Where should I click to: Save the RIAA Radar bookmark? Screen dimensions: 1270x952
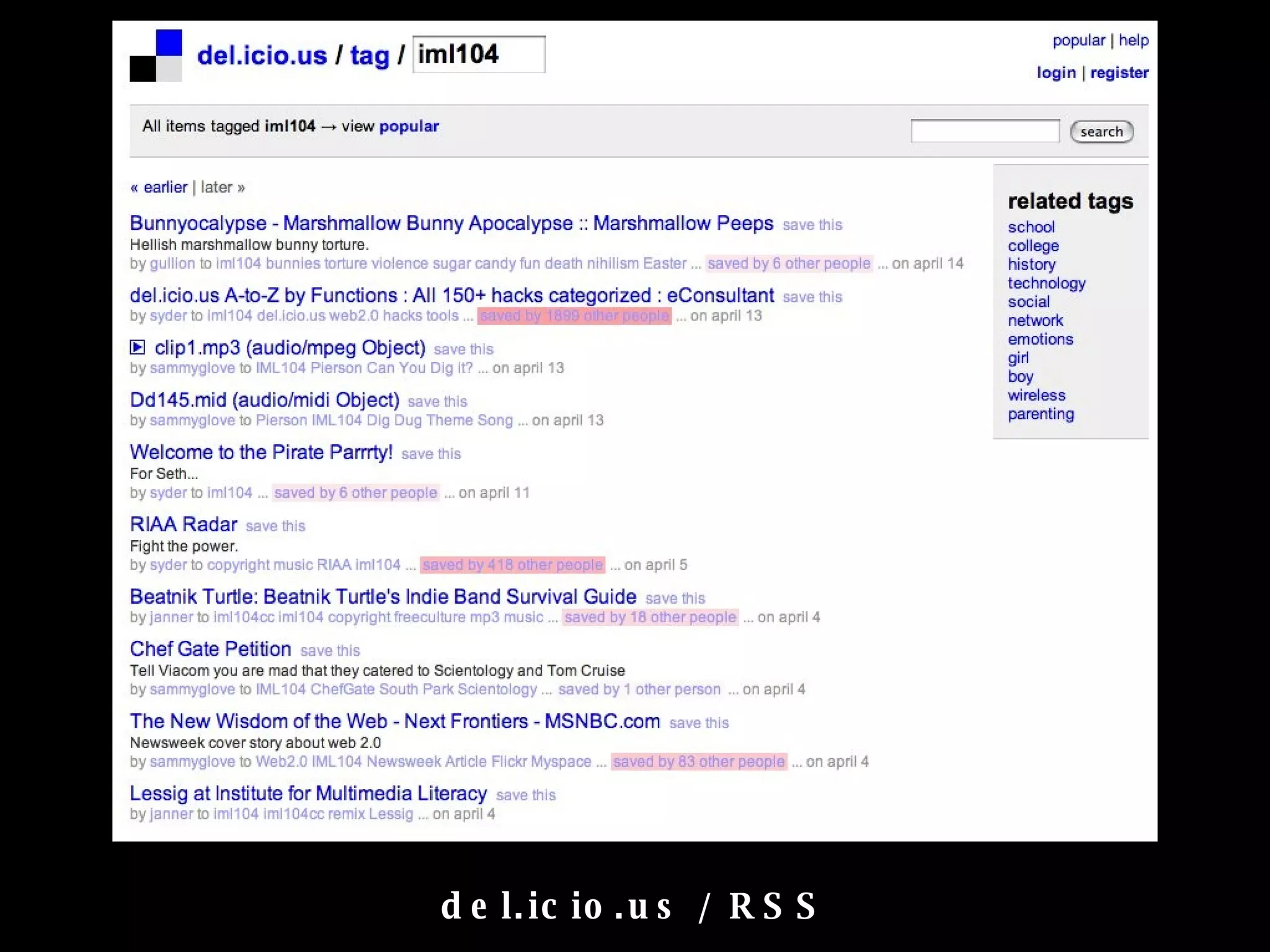pyautogui.click(x=275, y=526)
